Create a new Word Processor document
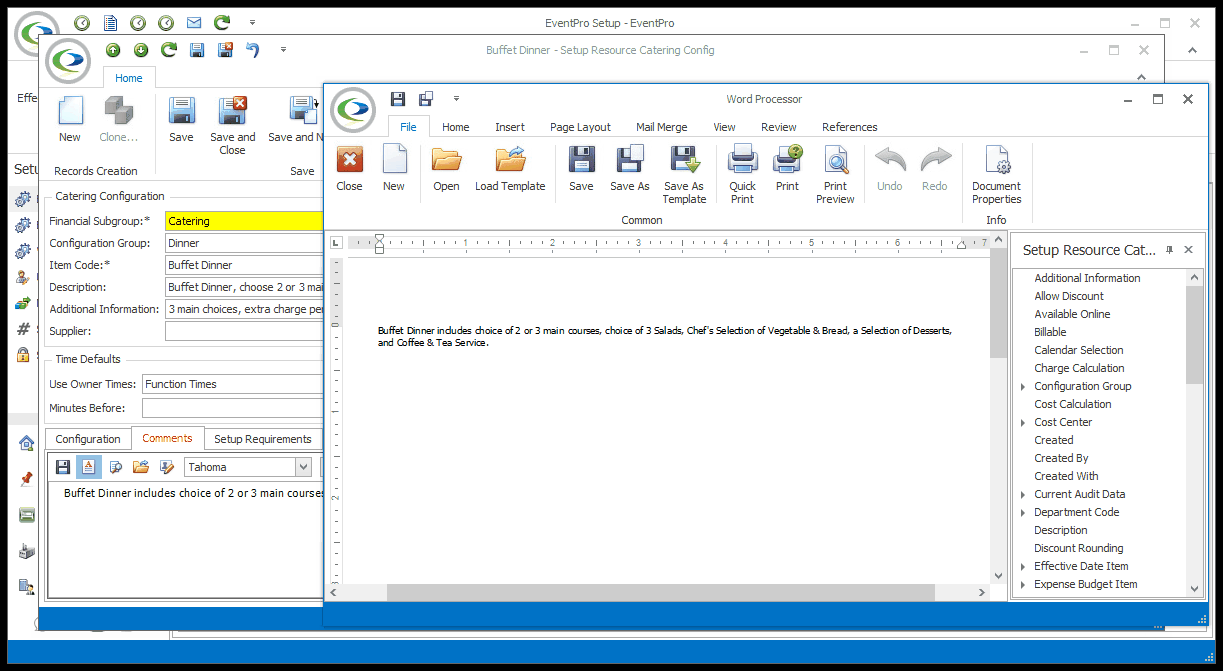Image resolution: width=1223 pixels, height=671 pixels. [x=394, y=169]
